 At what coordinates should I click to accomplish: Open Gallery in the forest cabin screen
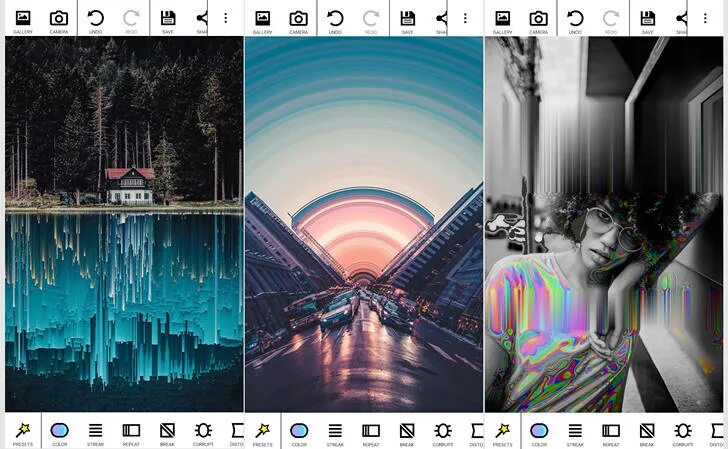(23, 22)
